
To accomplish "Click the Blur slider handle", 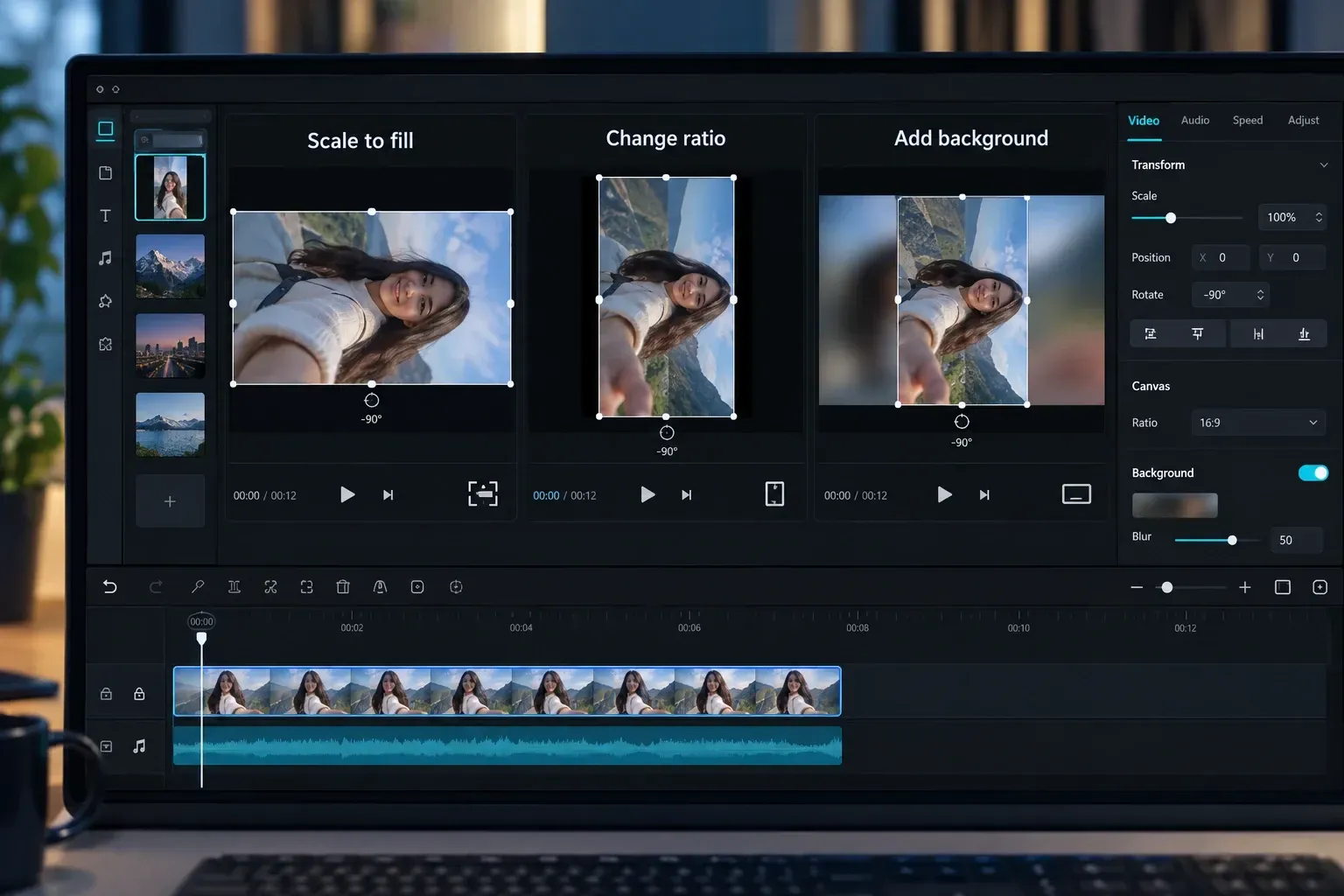I will click(x=1232, y=541).
